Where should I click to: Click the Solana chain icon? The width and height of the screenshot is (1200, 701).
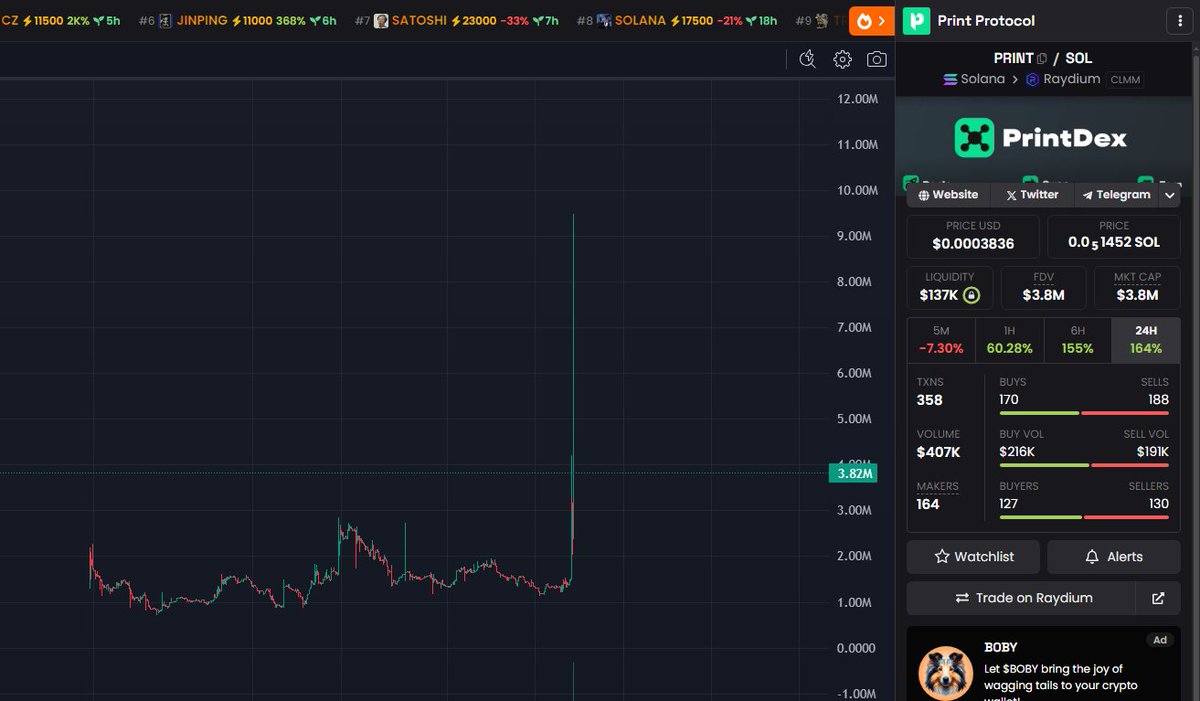[950, 79]
